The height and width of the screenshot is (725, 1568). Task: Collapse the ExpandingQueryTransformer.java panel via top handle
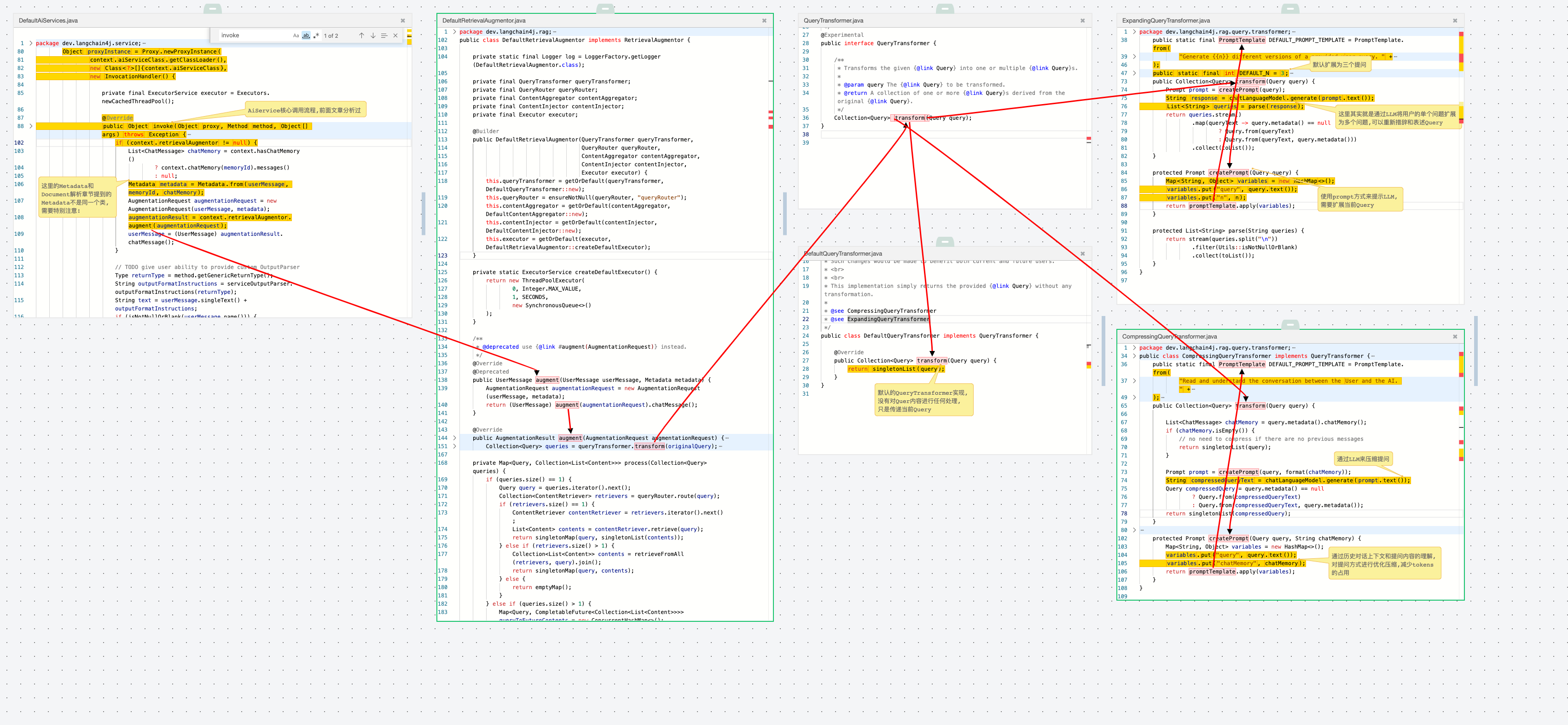click(x=1290, y=9)
